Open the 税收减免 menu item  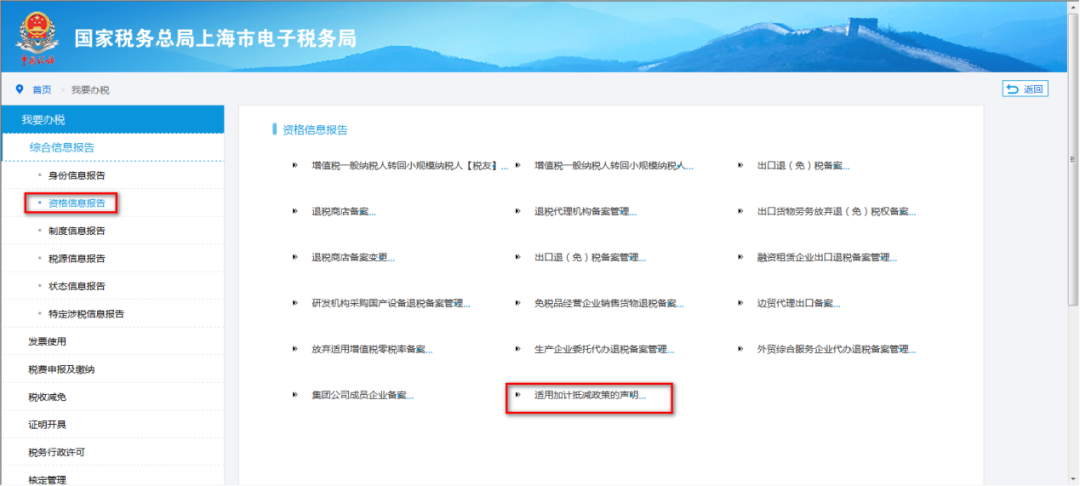point(47,397)
